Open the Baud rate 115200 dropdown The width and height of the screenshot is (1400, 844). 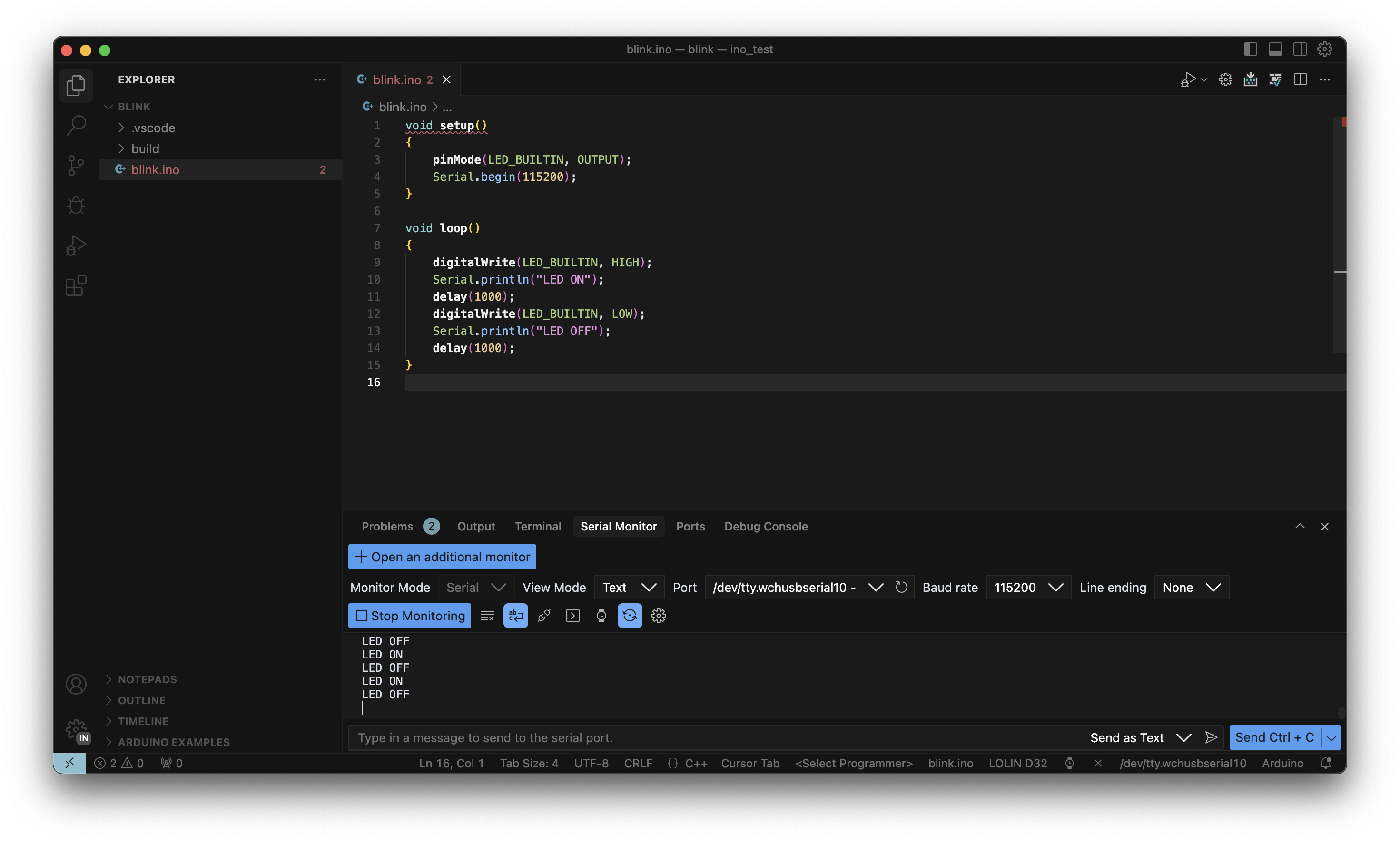[1028, 587]
